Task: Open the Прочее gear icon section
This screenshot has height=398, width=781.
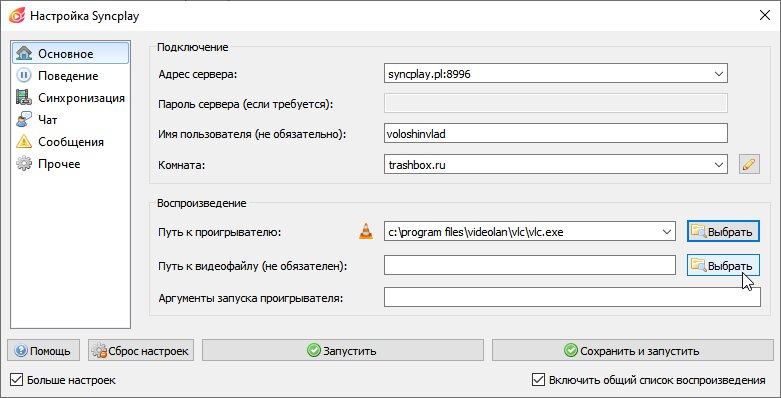Action: 24,164
